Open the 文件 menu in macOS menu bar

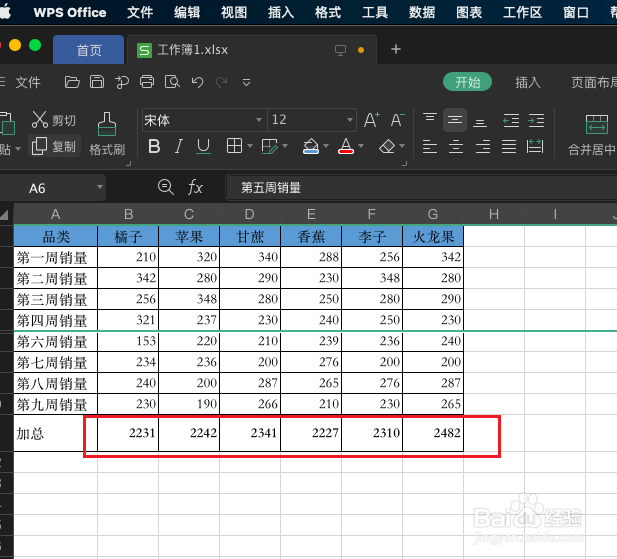coord(140,13)
